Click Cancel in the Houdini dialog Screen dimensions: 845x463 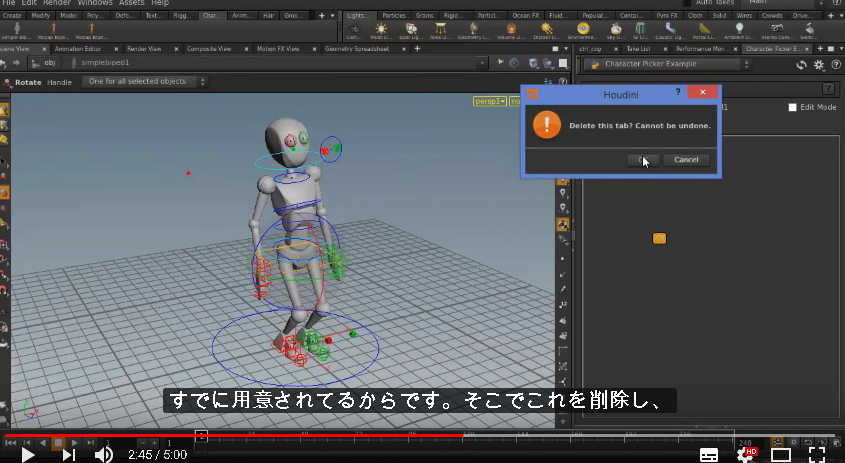686,160
